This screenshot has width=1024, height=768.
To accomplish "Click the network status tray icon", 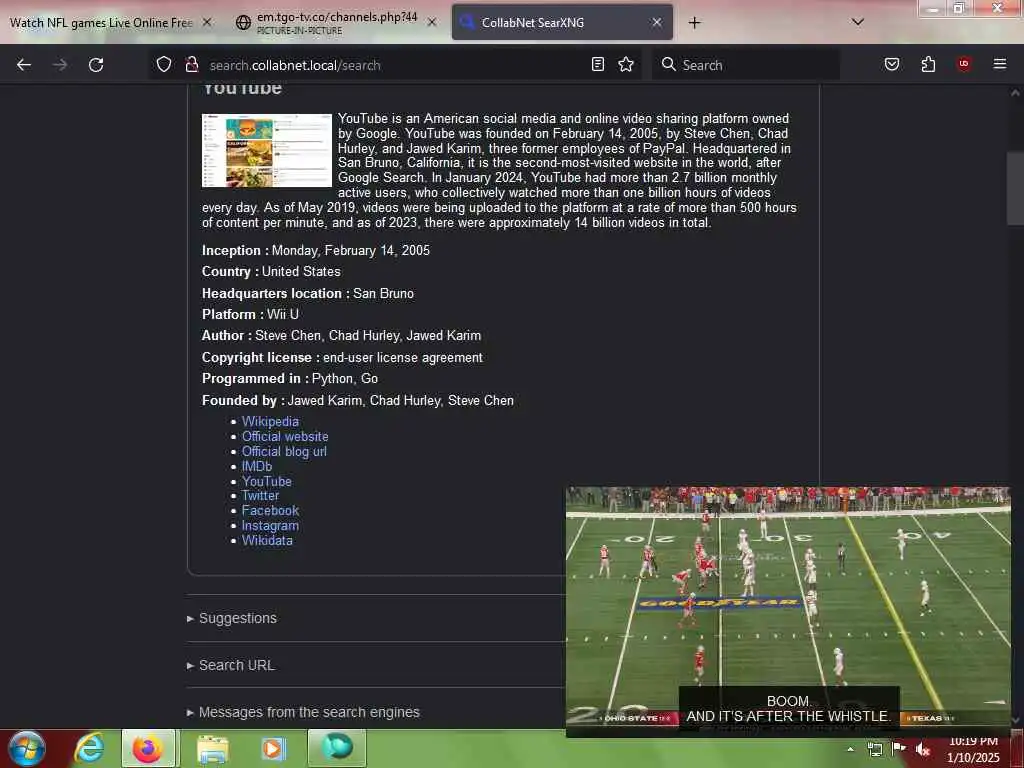I will [875, 749].
